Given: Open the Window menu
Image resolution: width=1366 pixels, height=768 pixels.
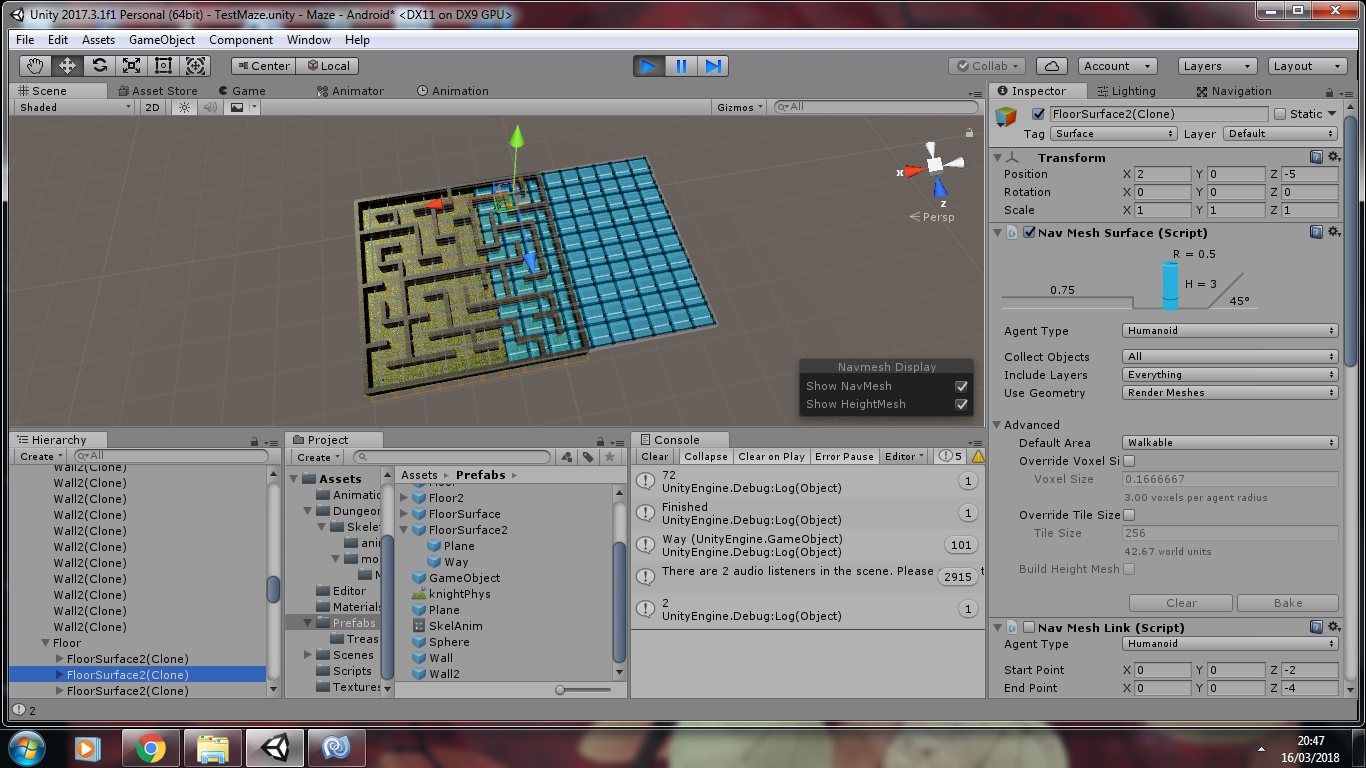Looking at the screenshot, I should (309, 40).
